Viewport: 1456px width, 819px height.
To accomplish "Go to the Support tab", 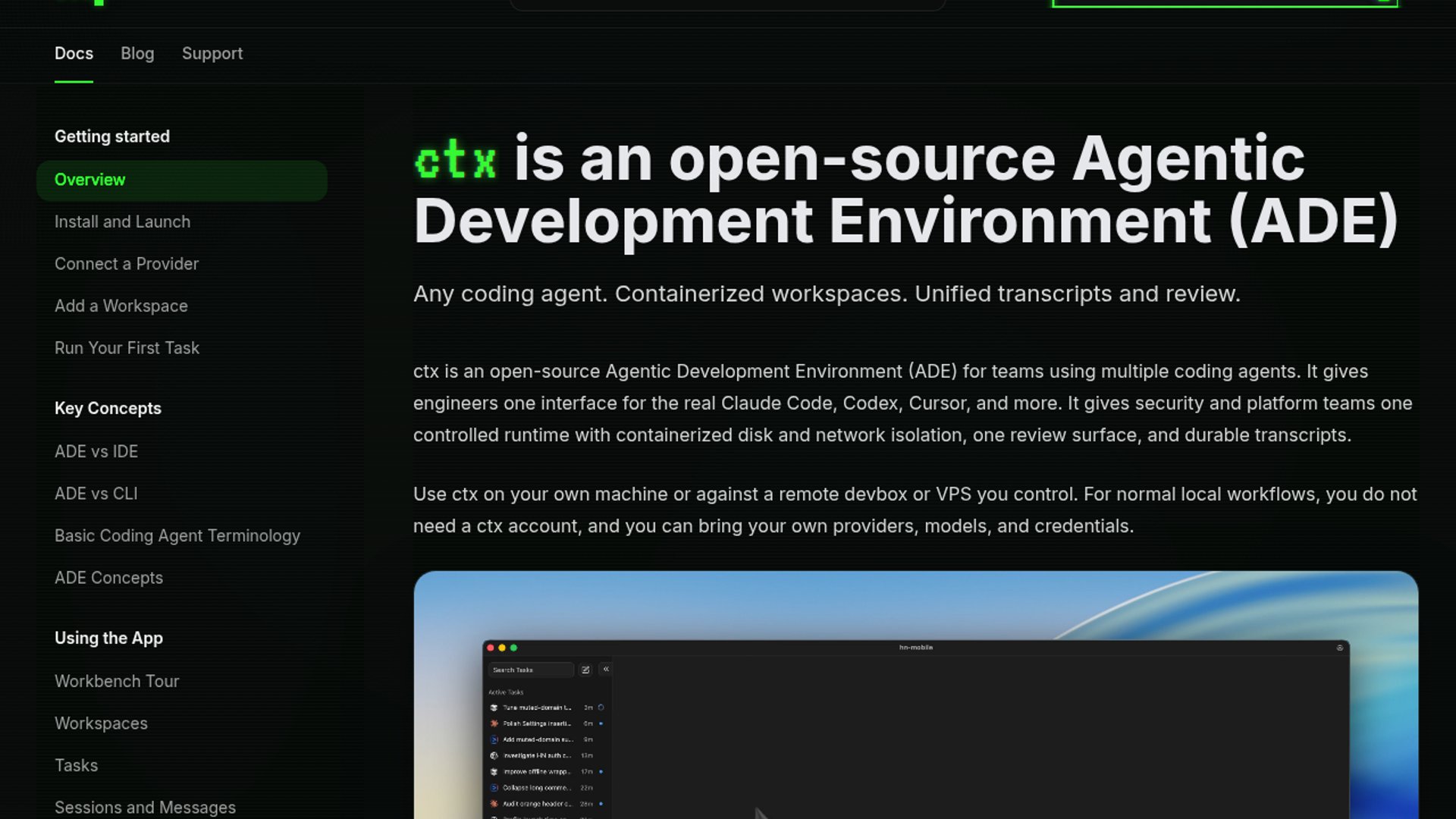I will click(x=212, y=54).
